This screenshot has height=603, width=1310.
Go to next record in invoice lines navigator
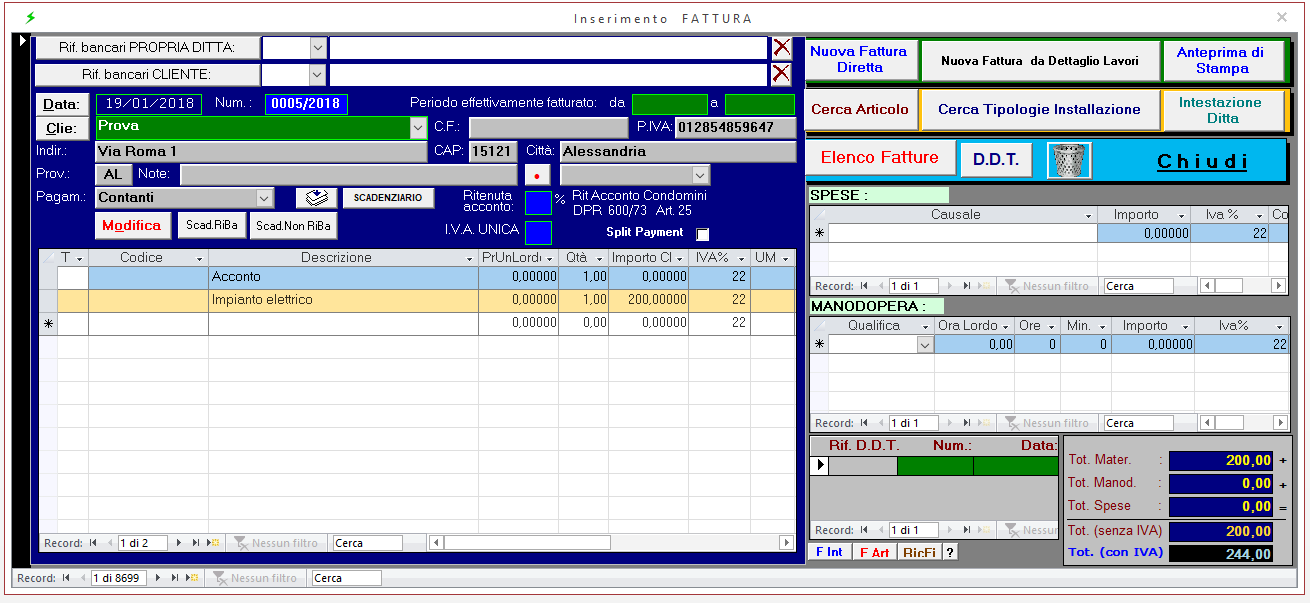179,543
